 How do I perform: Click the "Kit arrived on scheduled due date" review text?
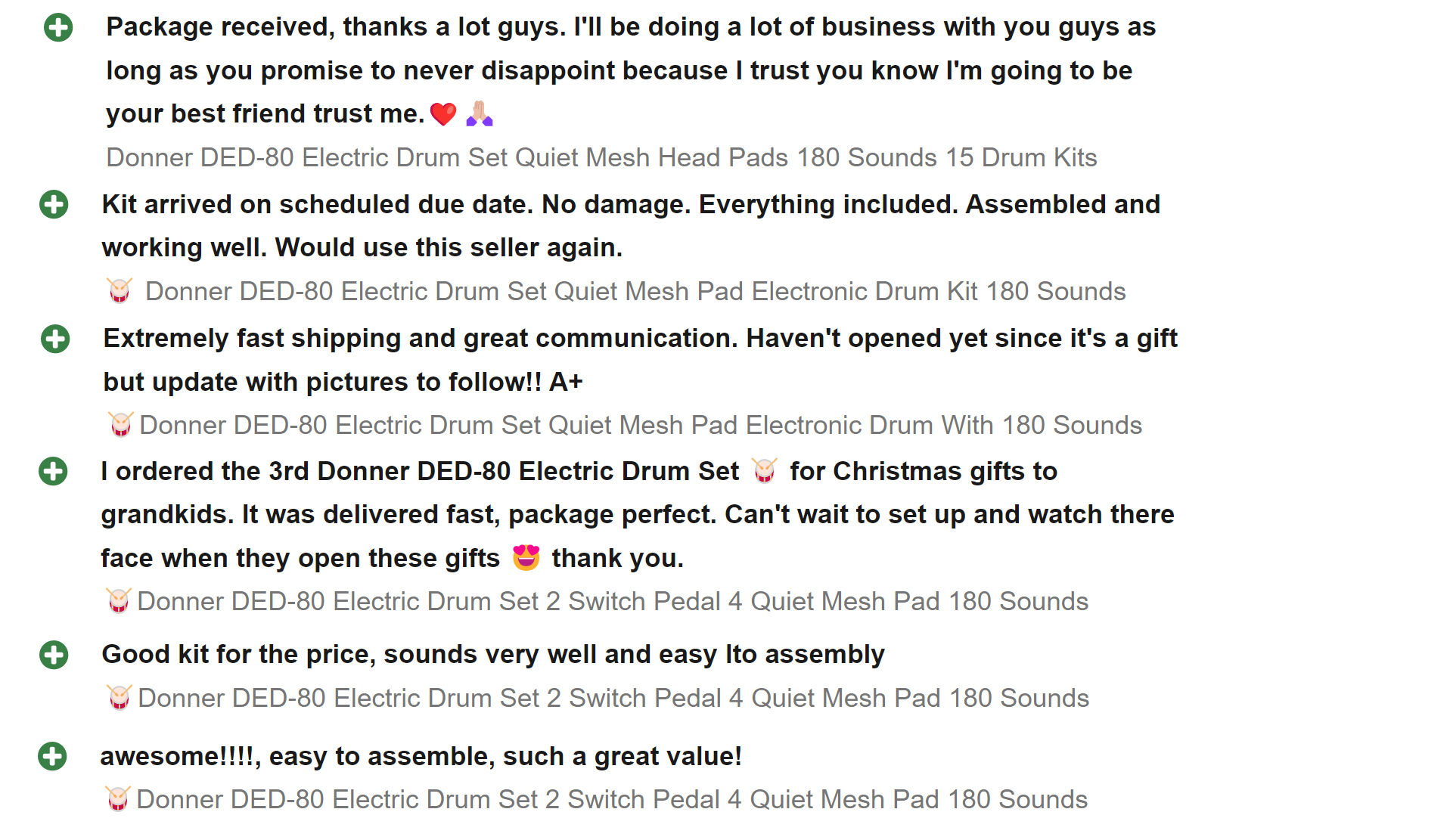[631, 225]
